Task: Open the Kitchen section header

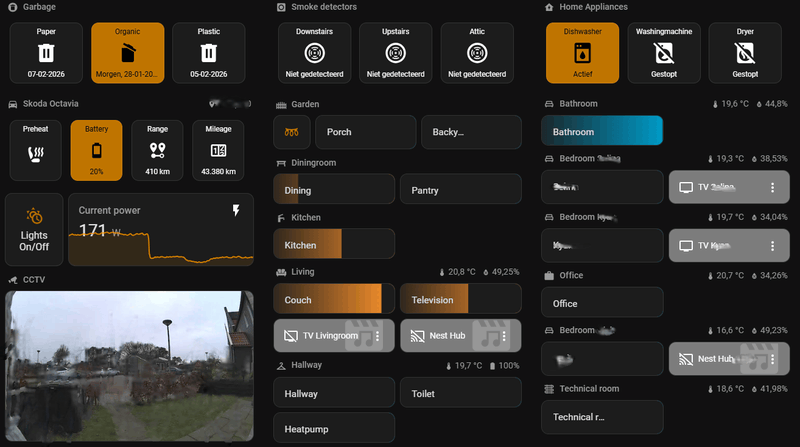Action: (306, 217)
